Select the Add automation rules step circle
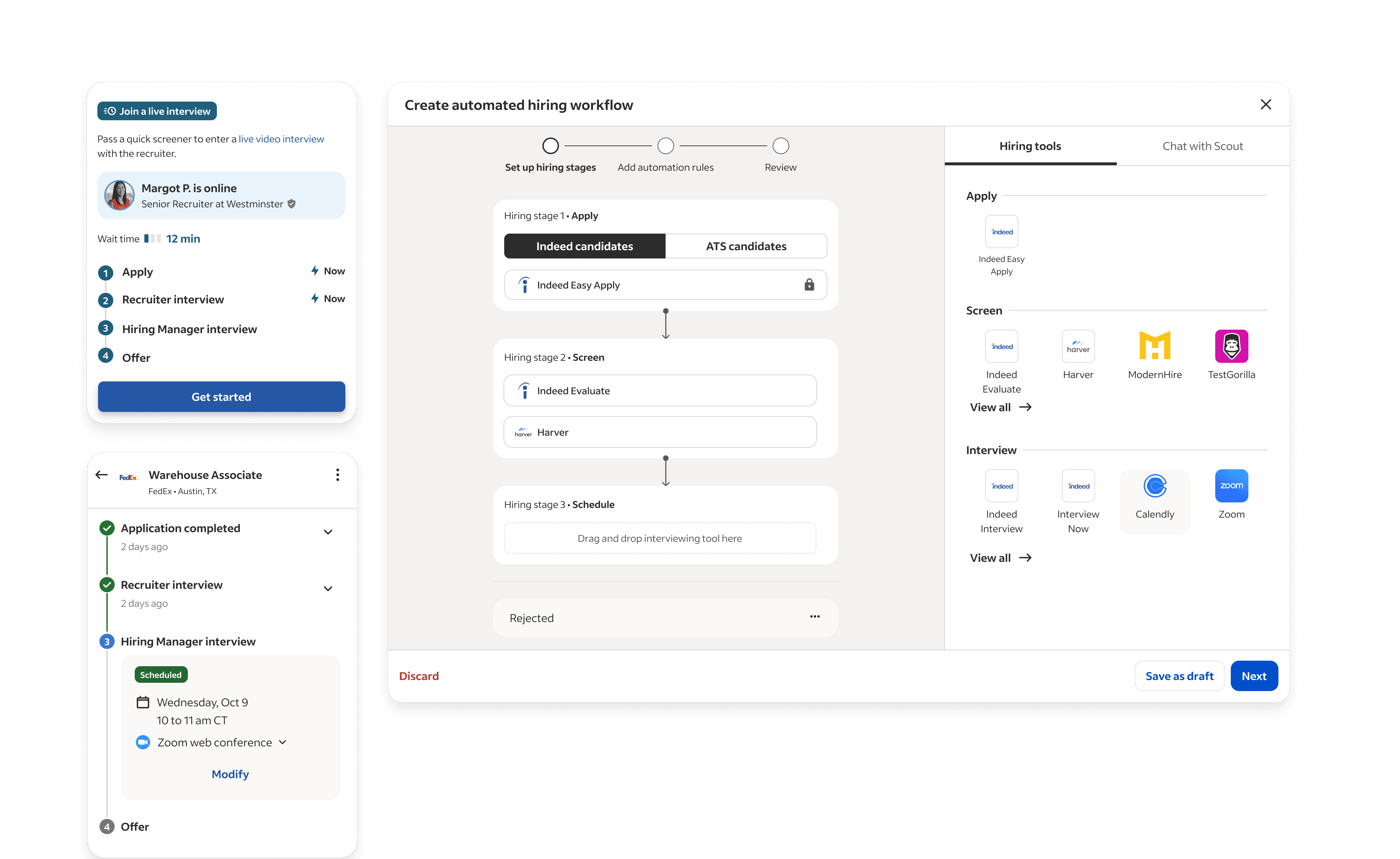This screenshot has height=859, width=1400. [665, 146]
